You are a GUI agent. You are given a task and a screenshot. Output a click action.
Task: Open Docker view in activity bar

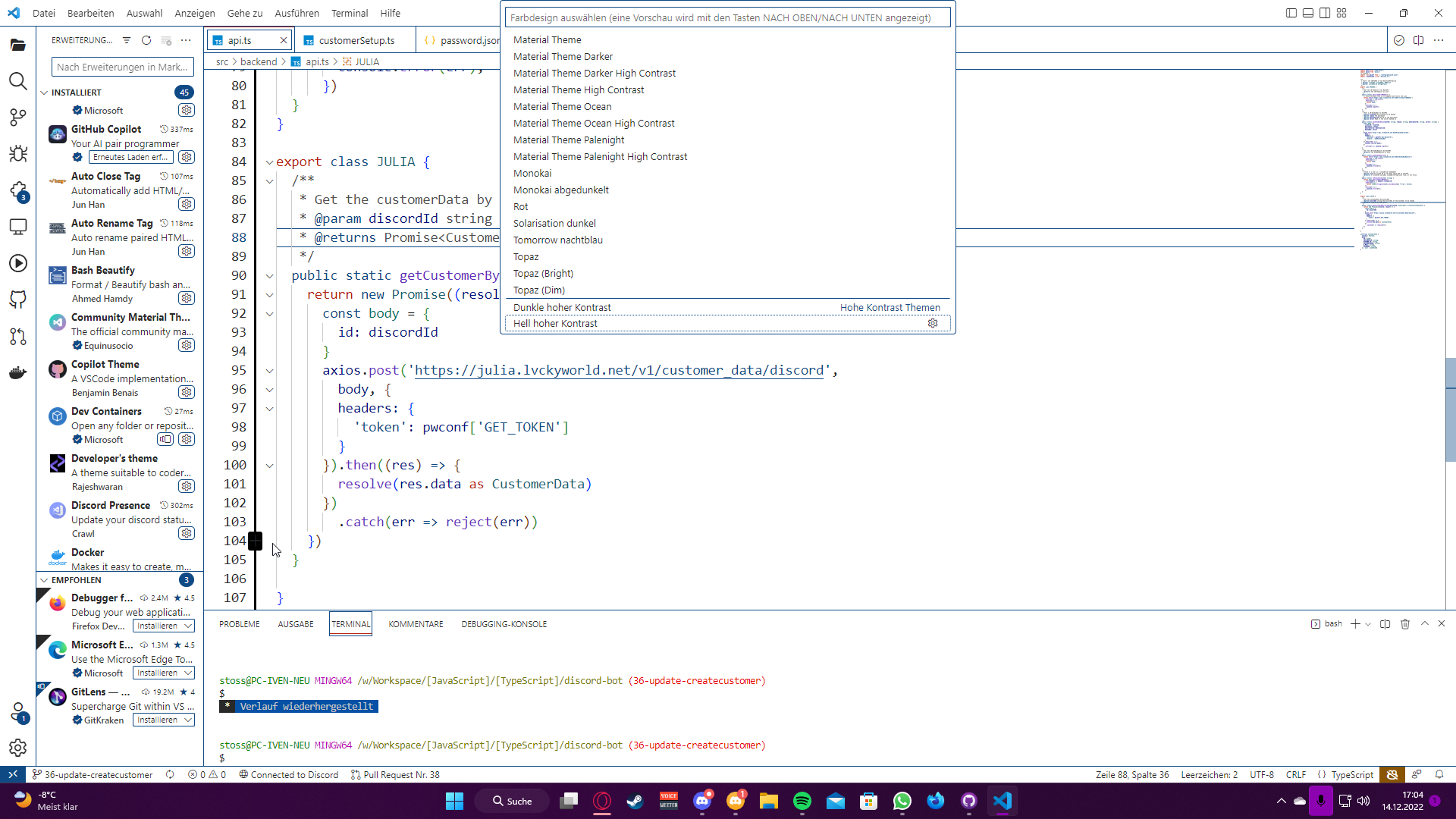pos(17,372)
